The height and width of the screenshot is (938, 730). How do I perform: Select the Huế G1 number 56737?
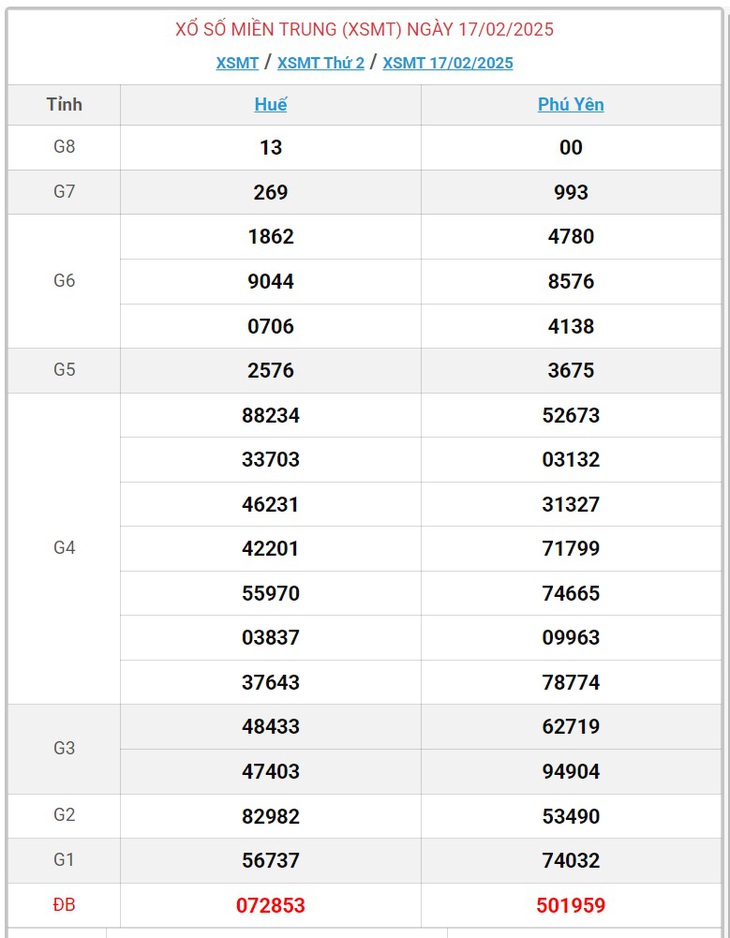click(270, 860)
